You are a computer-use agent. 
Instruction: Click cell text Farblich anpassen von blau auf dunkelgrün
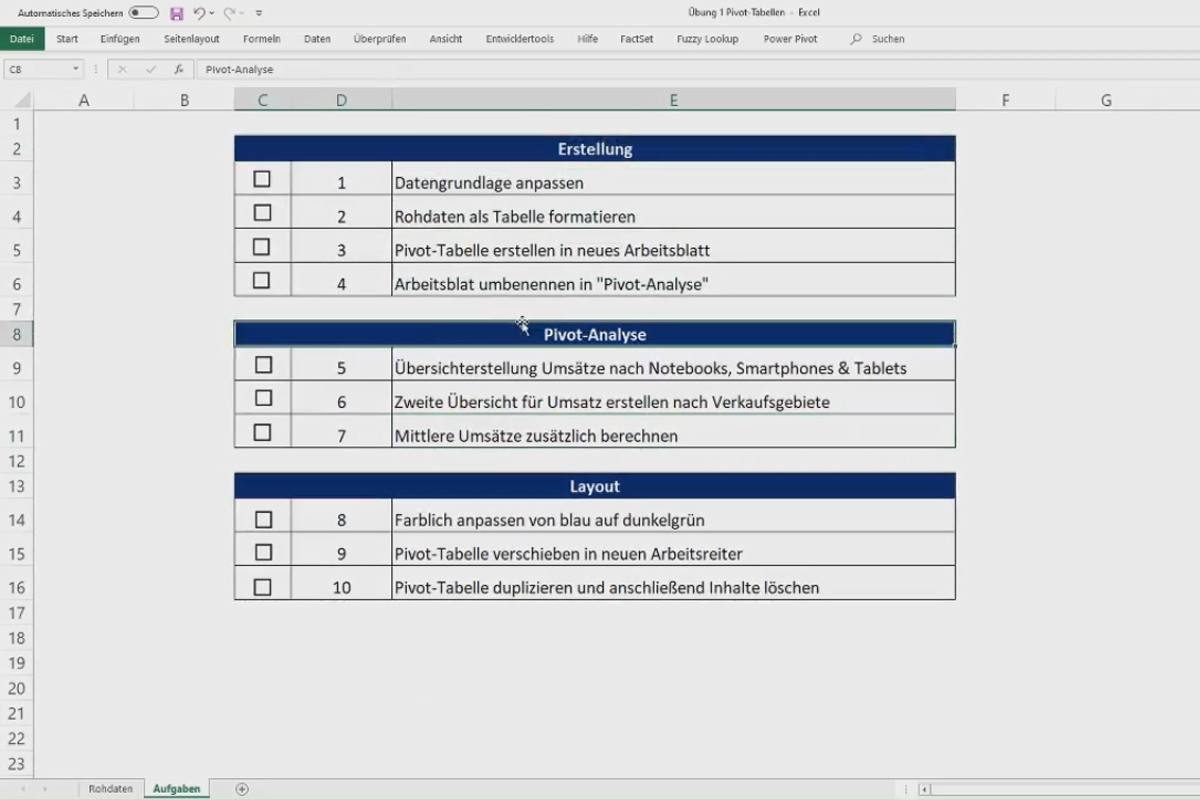[550, 520]
